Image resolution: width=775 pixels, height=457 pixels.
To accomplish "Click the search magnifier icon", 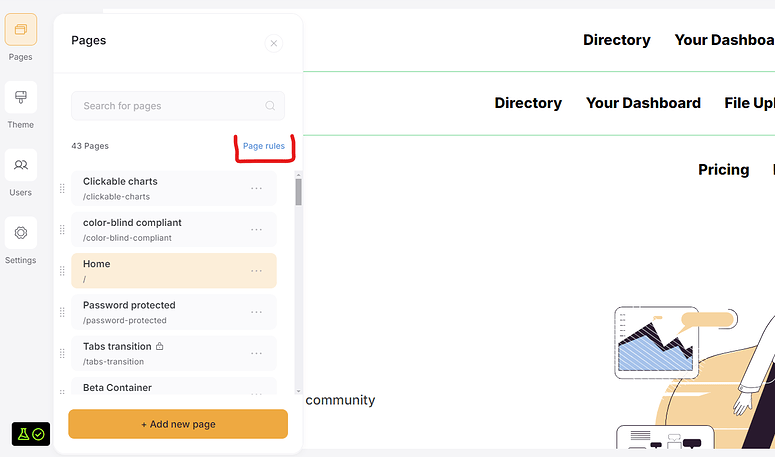I will (x=270, y=106).
